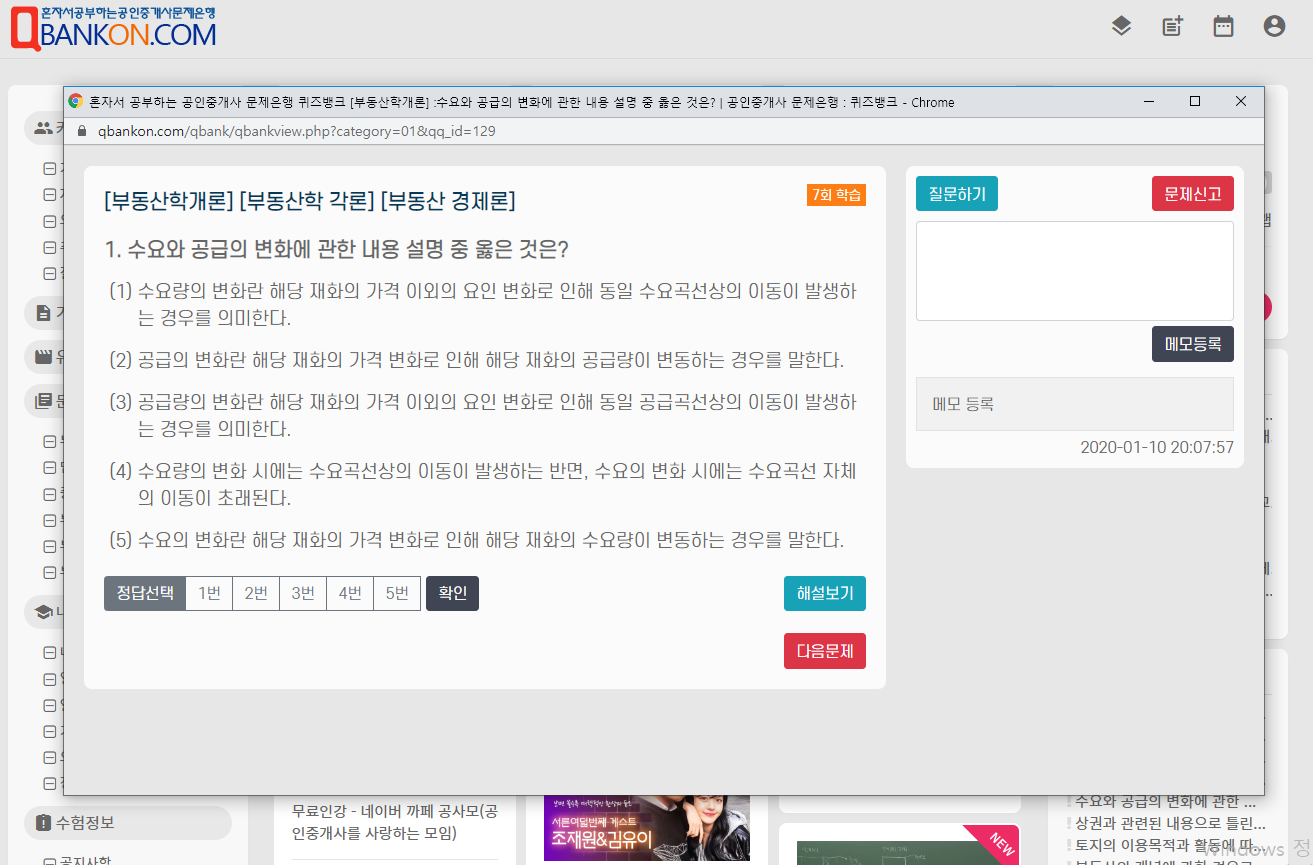This screenshot has height=865, width=1313.
Task: Choose answer option 5번
Action: point(397,593)
